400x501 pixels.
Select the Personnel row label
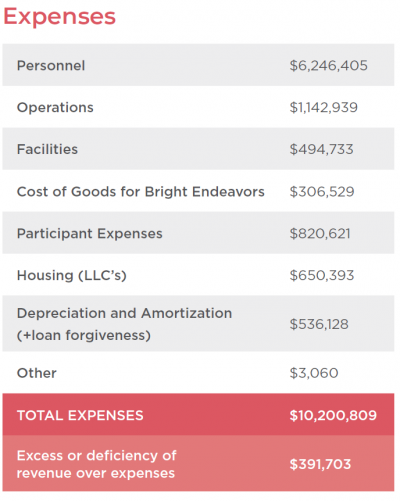[x=51, y=66]
